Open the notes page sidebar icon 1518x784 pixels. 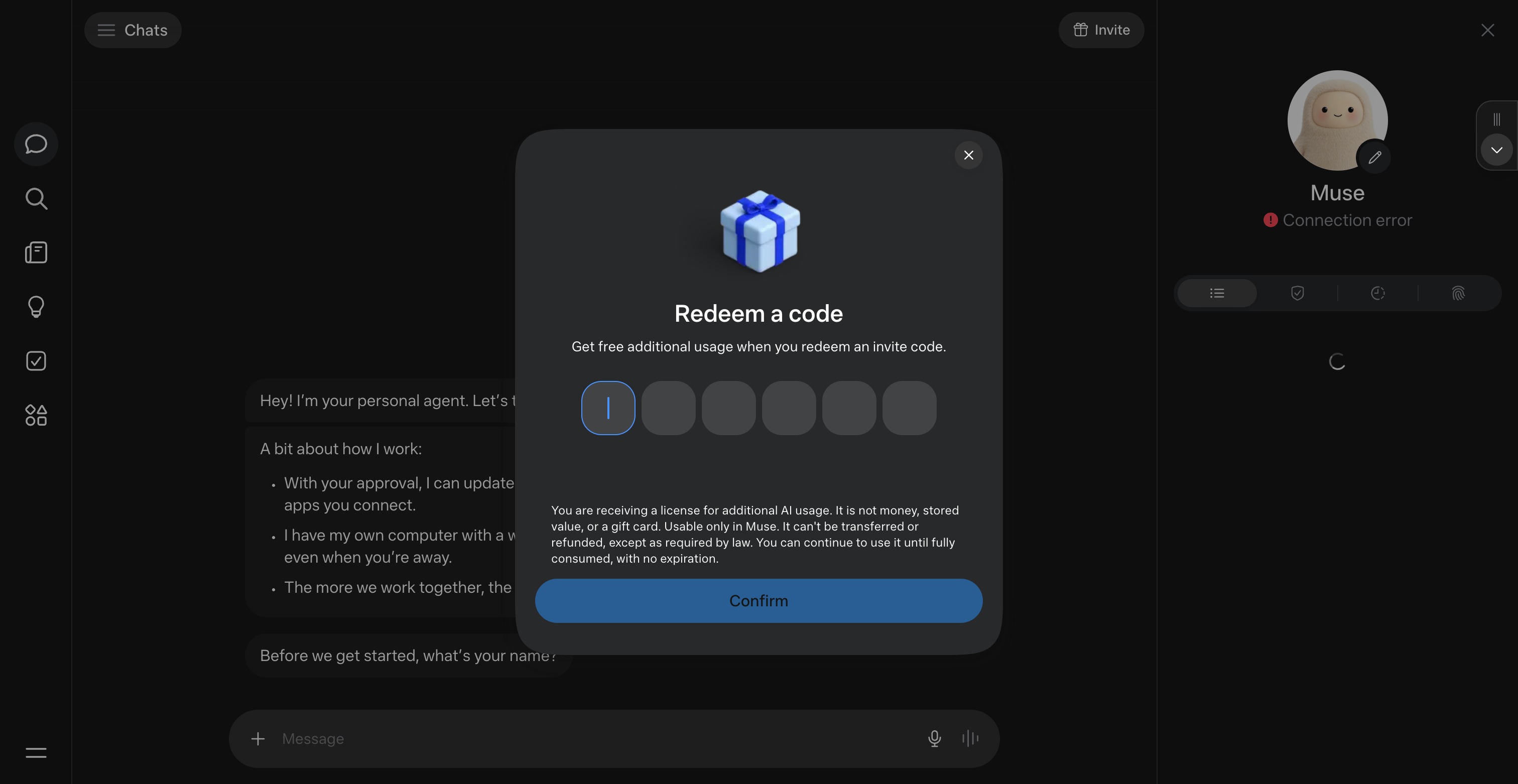click(36, 252)
